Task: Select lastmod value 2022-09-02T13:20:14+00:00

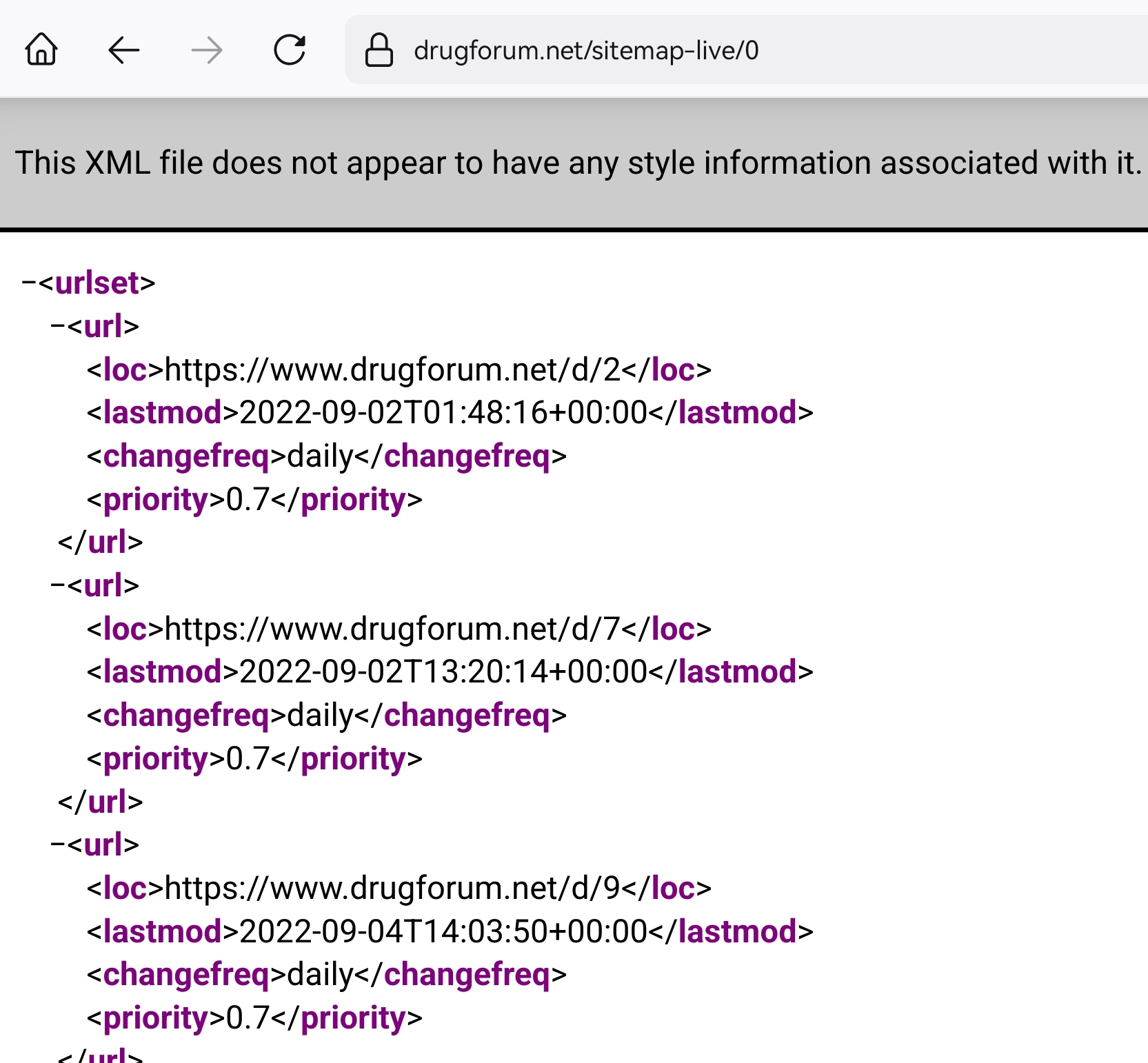Action: (x=443, y=672)
